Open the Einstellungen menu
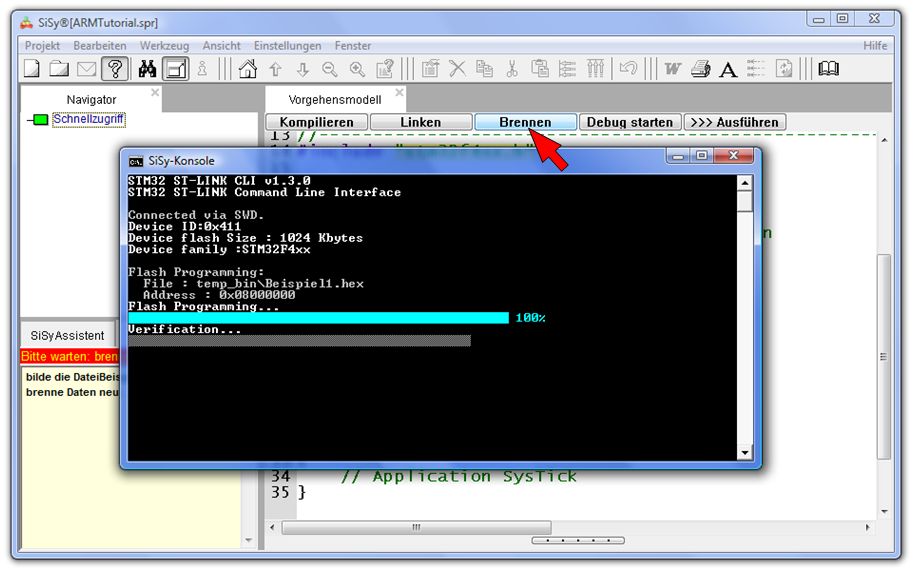This screenshot has height=569, width=914. [x=287, y=45]
